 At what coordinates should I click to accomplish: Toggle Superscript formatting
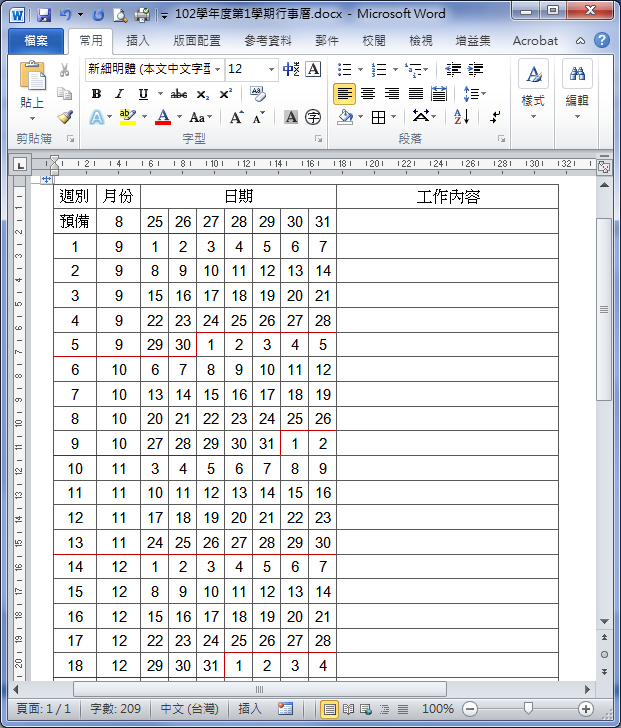(226, 94)
